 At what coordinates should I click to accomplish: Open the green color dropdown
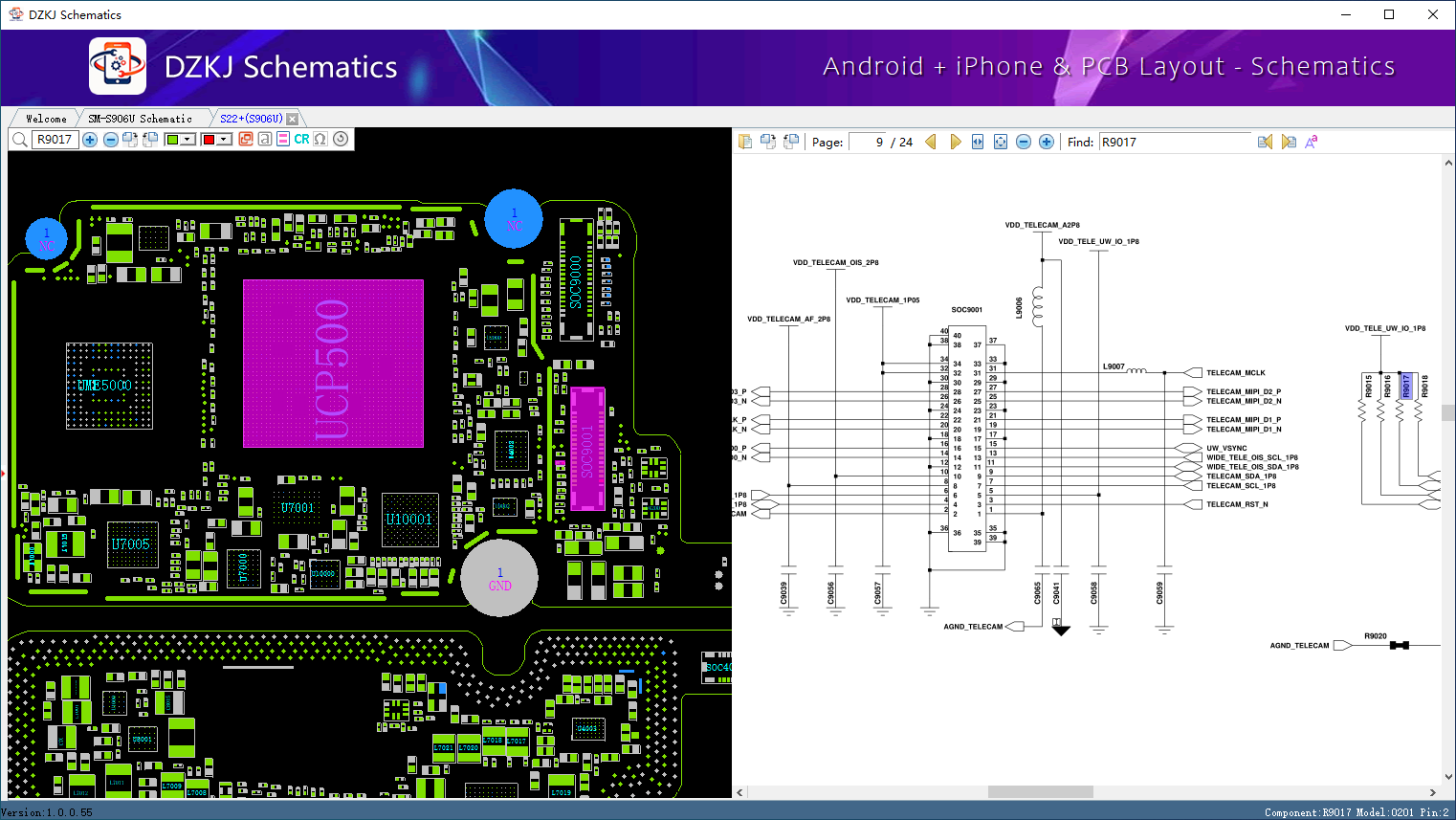coord(188,140)
